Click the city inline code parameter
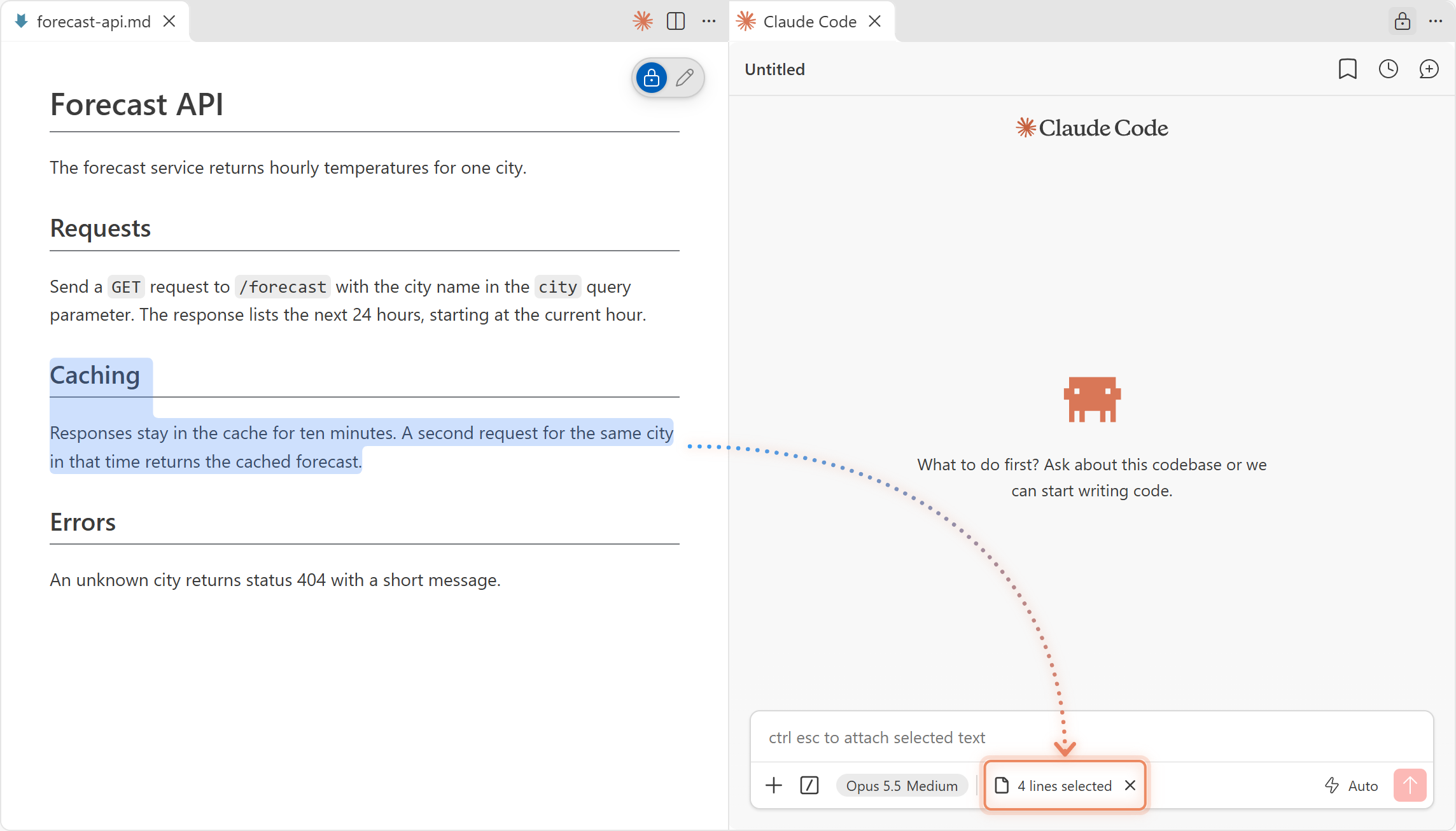 (558, 287)
